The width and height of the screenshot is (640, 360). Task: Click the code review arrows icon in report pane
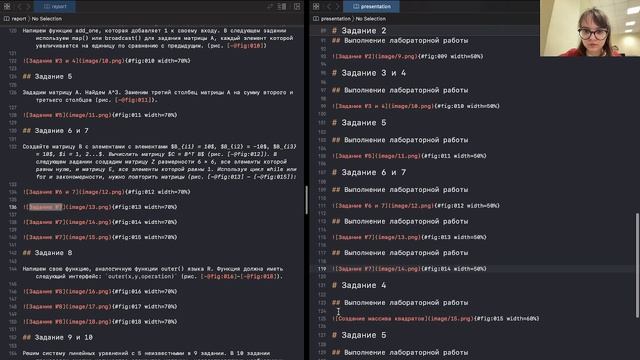click(x=270, y=7)
